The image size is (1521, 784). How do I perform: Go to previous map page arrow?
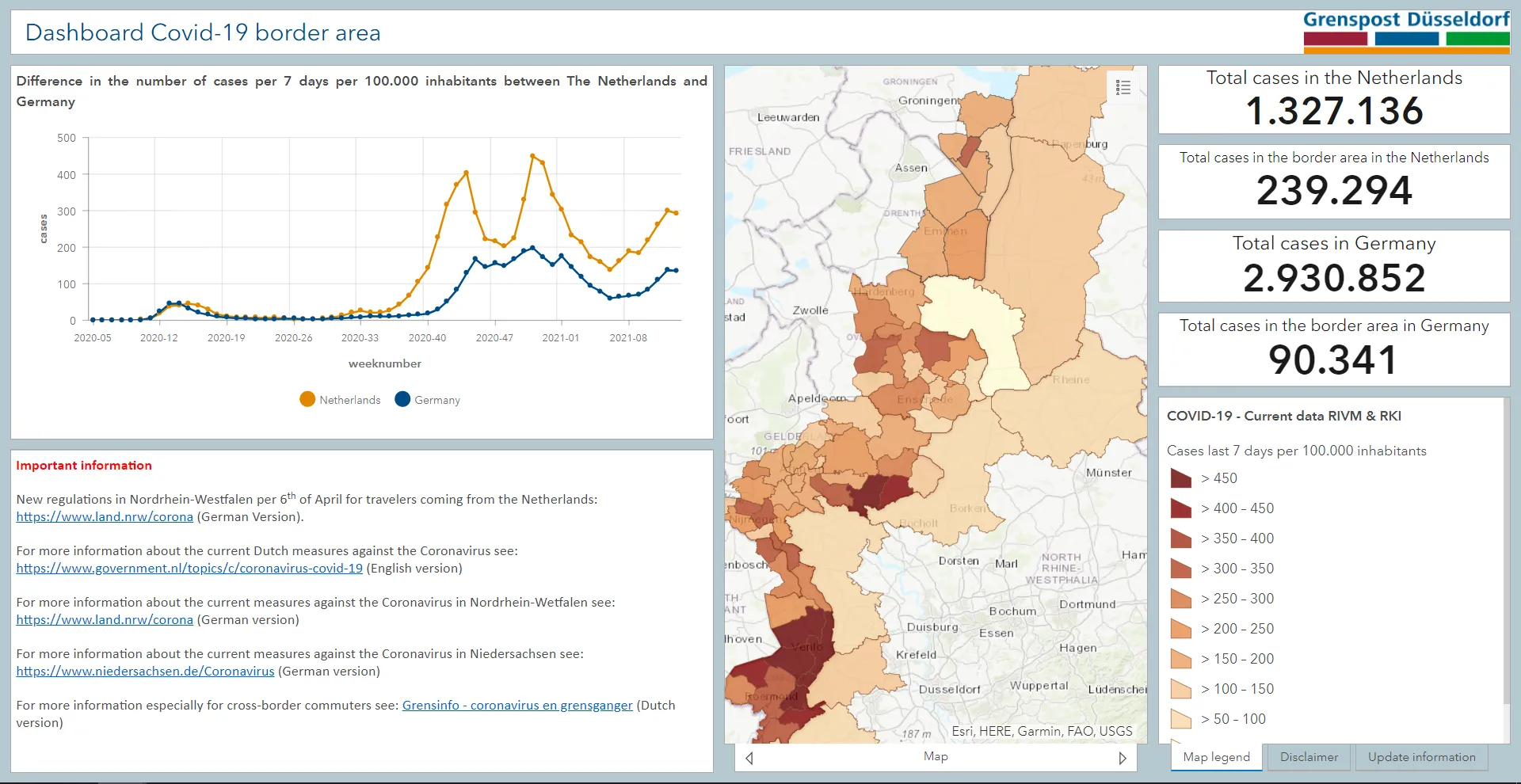tap(749, 758)
